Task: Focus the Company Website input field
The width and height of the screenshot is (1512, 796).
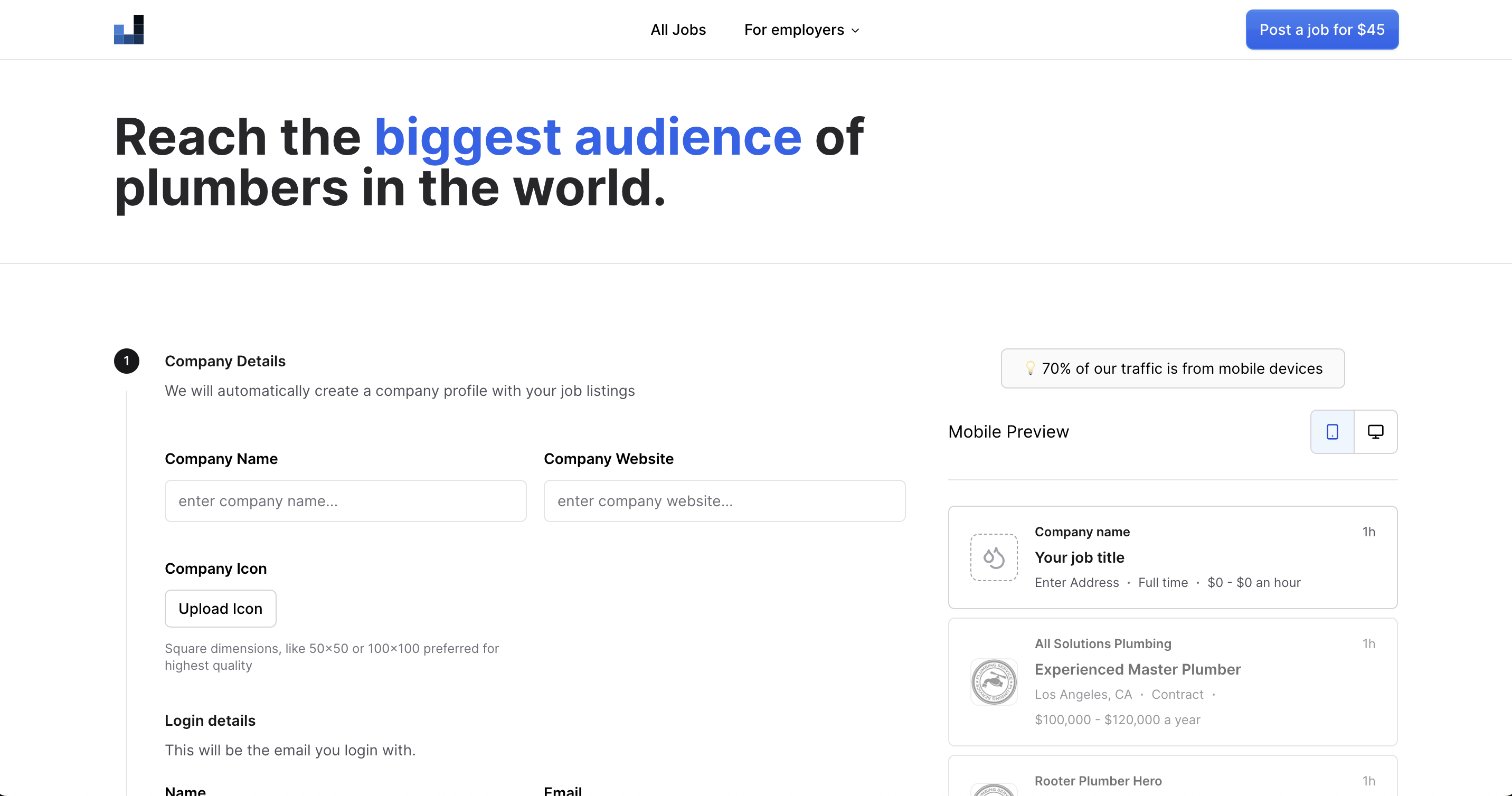Action: coord(724,501)
